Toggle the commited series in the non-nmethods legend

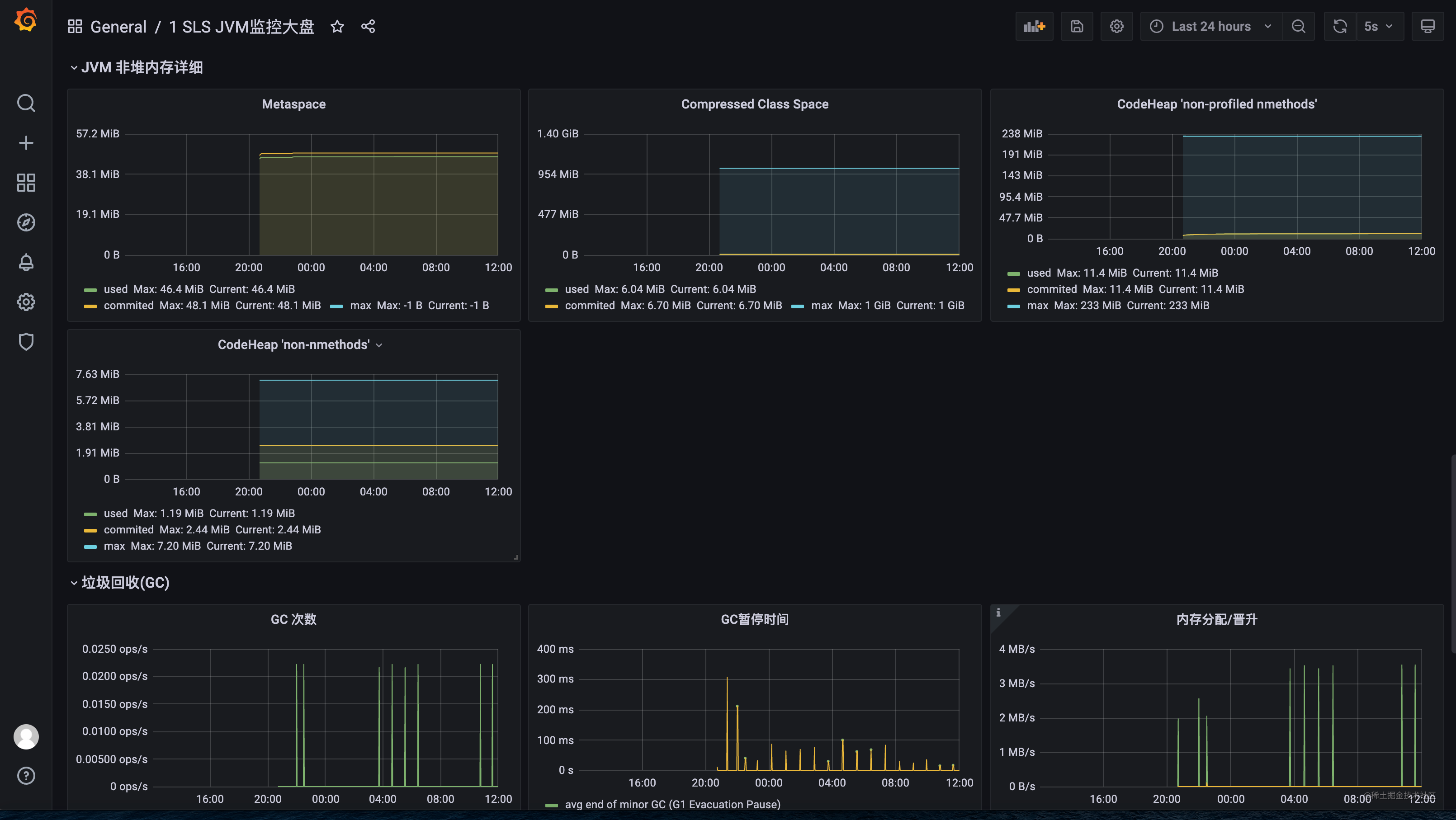coord(128,530)
